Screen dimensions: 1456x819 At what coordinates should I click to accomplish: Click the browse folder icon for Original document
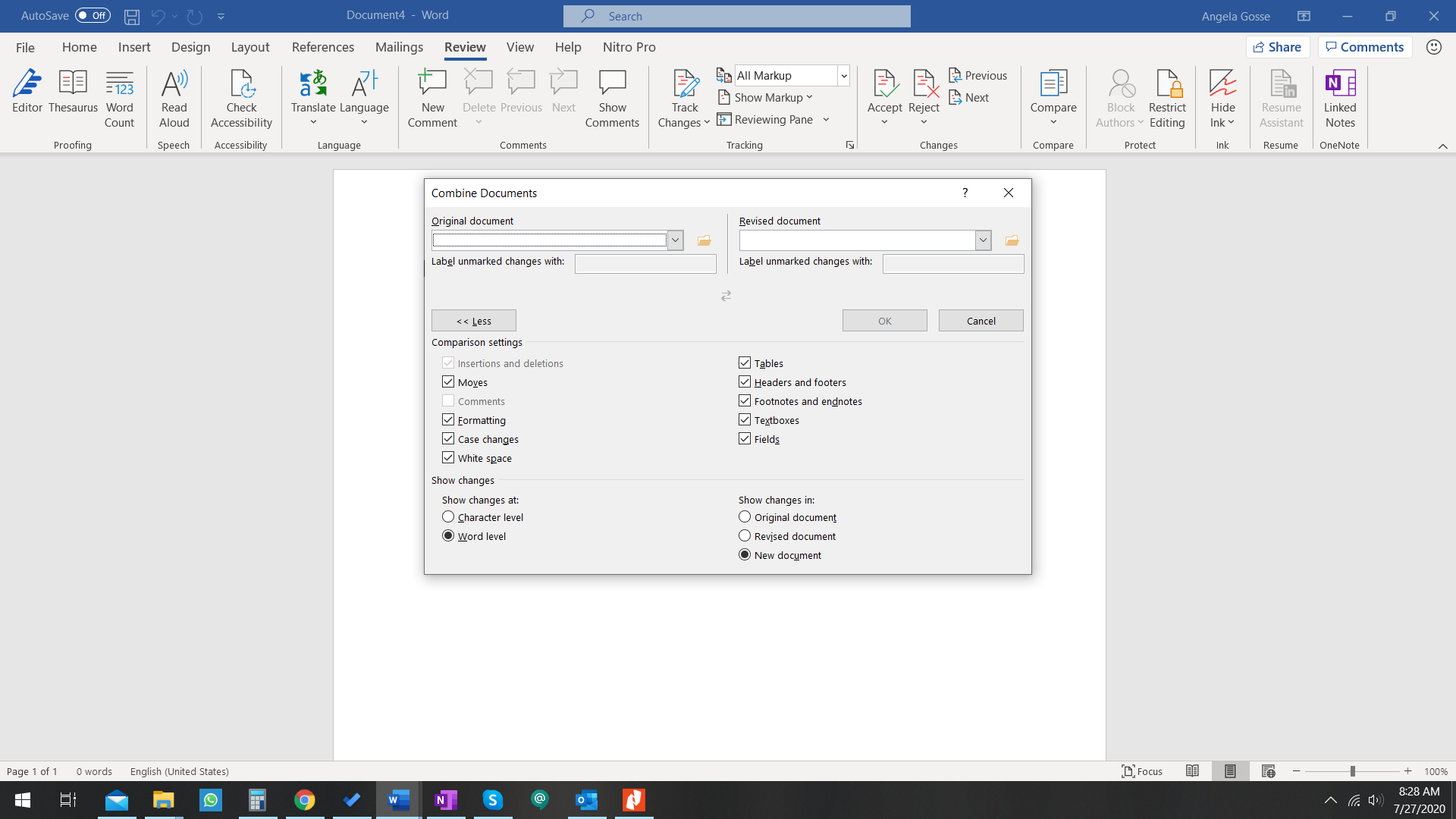(x=704, y=240)
